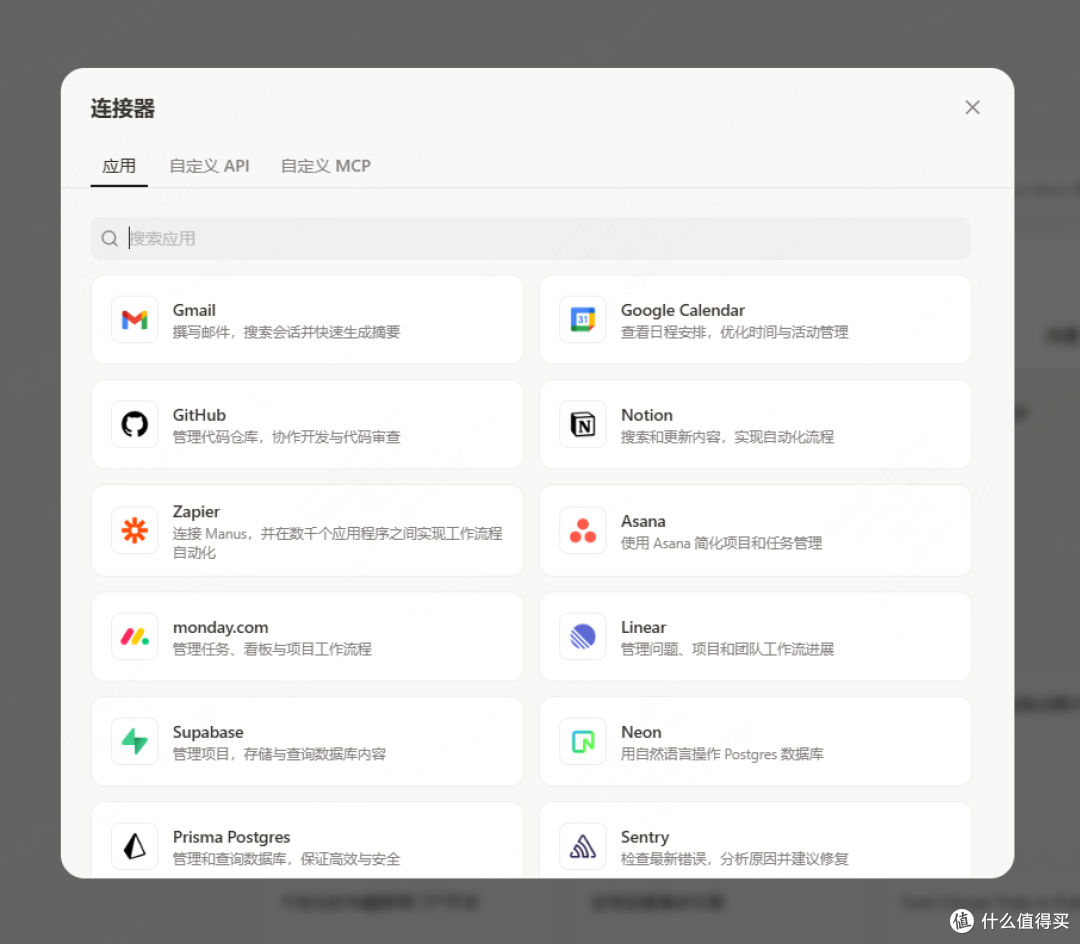Click the Gmail envelope icon
The height and width of the screenshot is (944, 1080).
(x=134, y=320)
